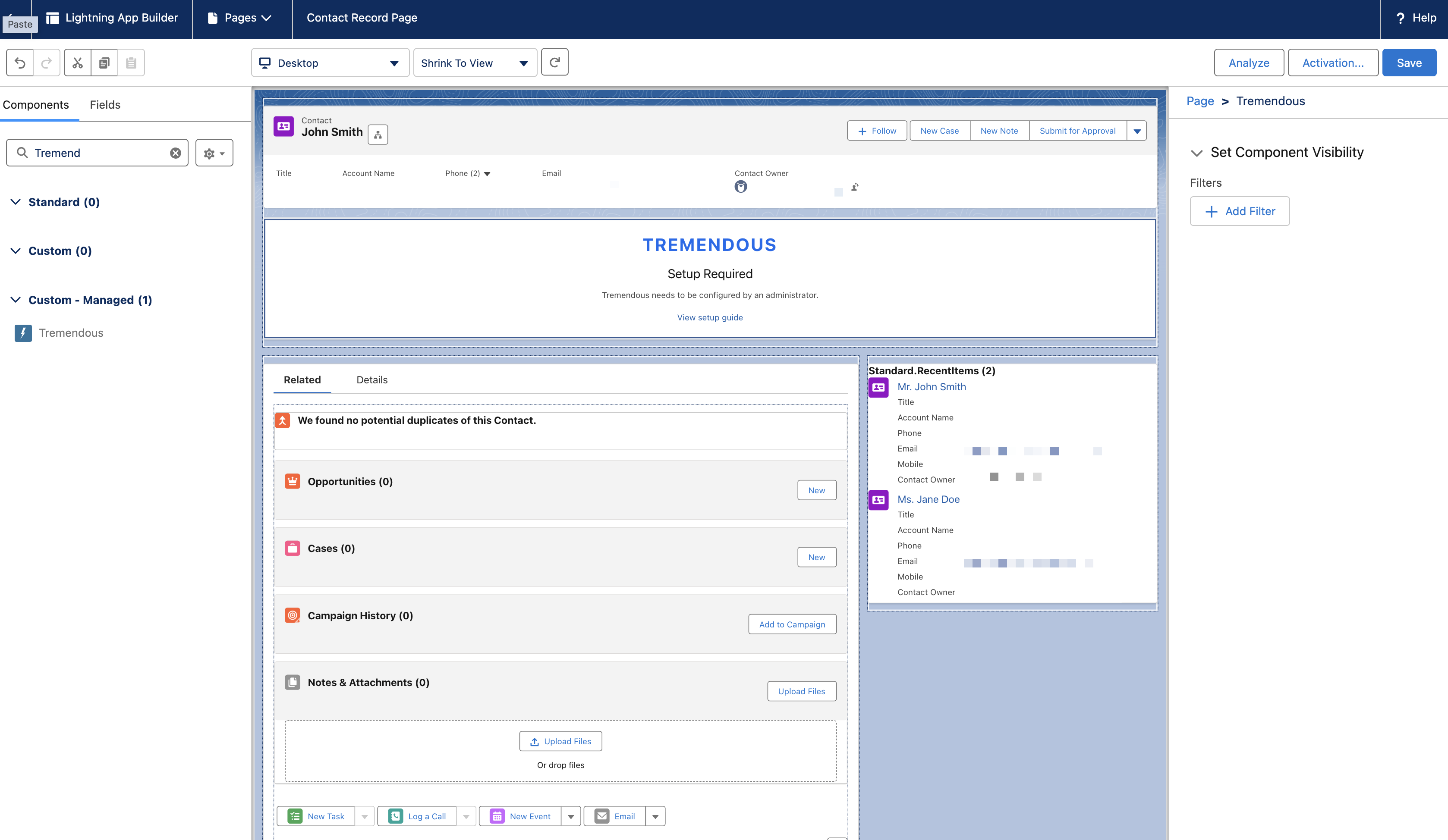Click the component search input field

click(98, 153)
